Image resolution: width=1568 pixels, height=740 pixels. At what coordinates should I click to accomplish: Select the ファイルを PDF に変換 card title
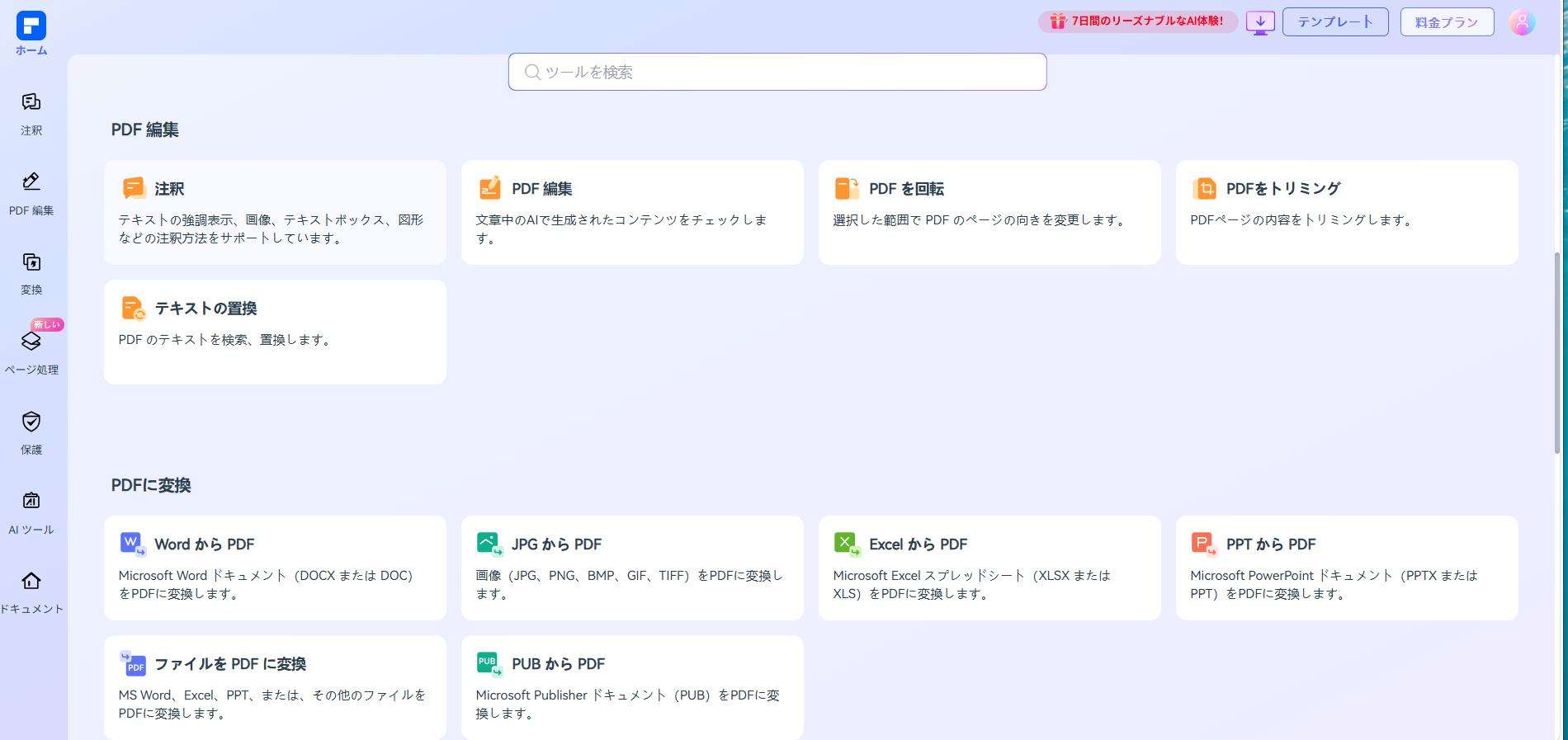[230, 664]
